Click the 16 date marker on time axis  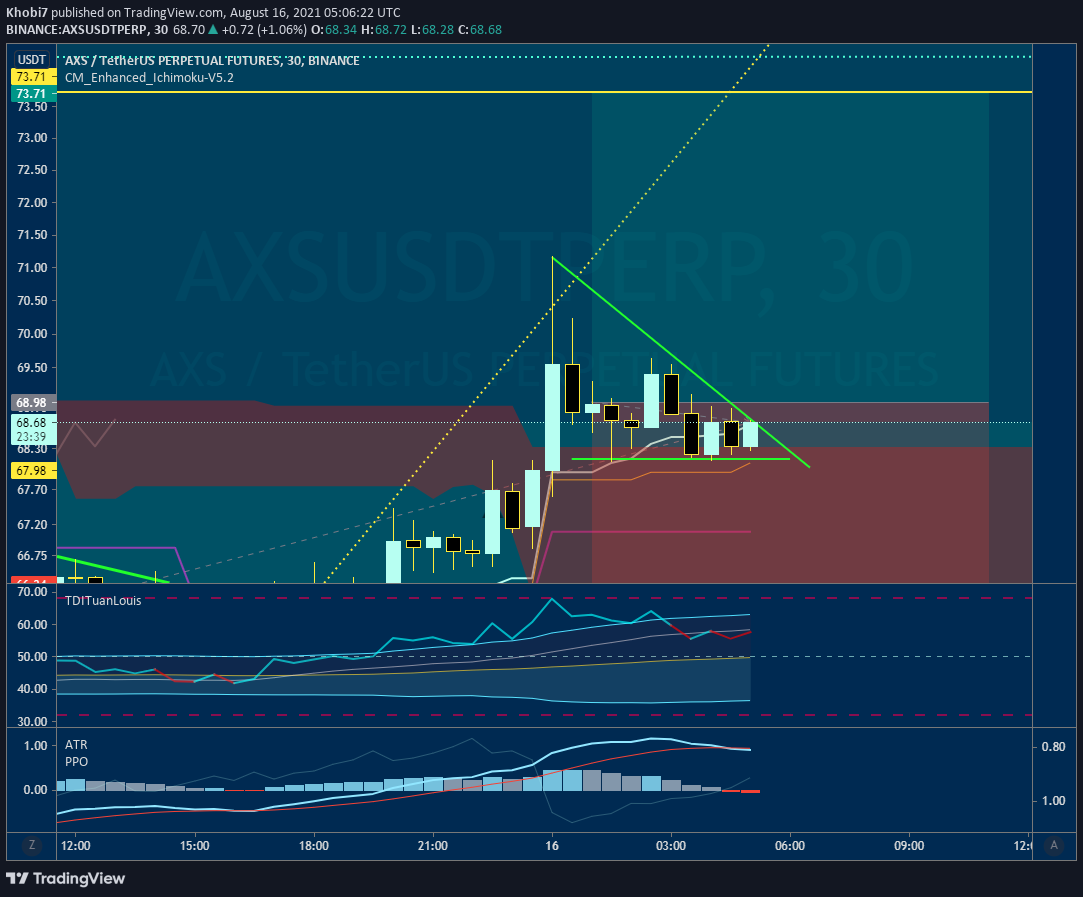[552, 845]
